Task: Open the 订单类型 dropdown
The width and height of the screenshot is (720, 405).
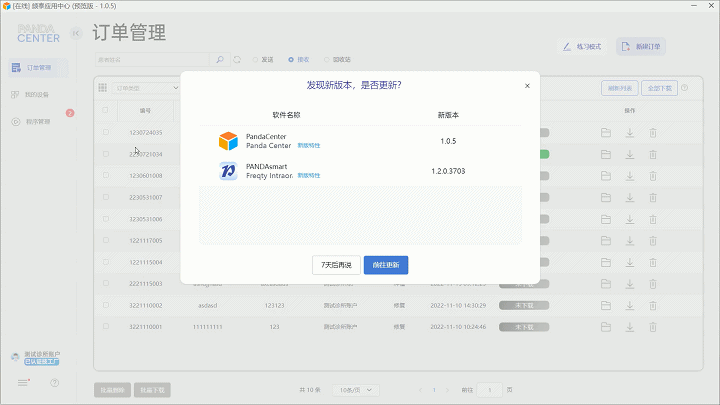Action: 146,88
